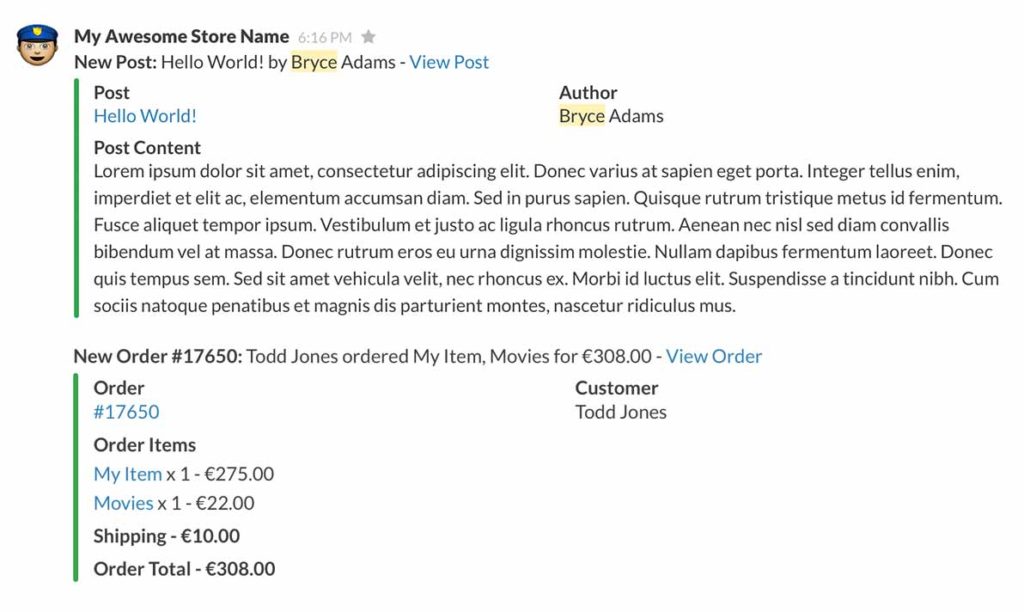Screen dimensions: 1024x612
Task: Click the New Order #17650 bold heading
Action: pos(158,356)
